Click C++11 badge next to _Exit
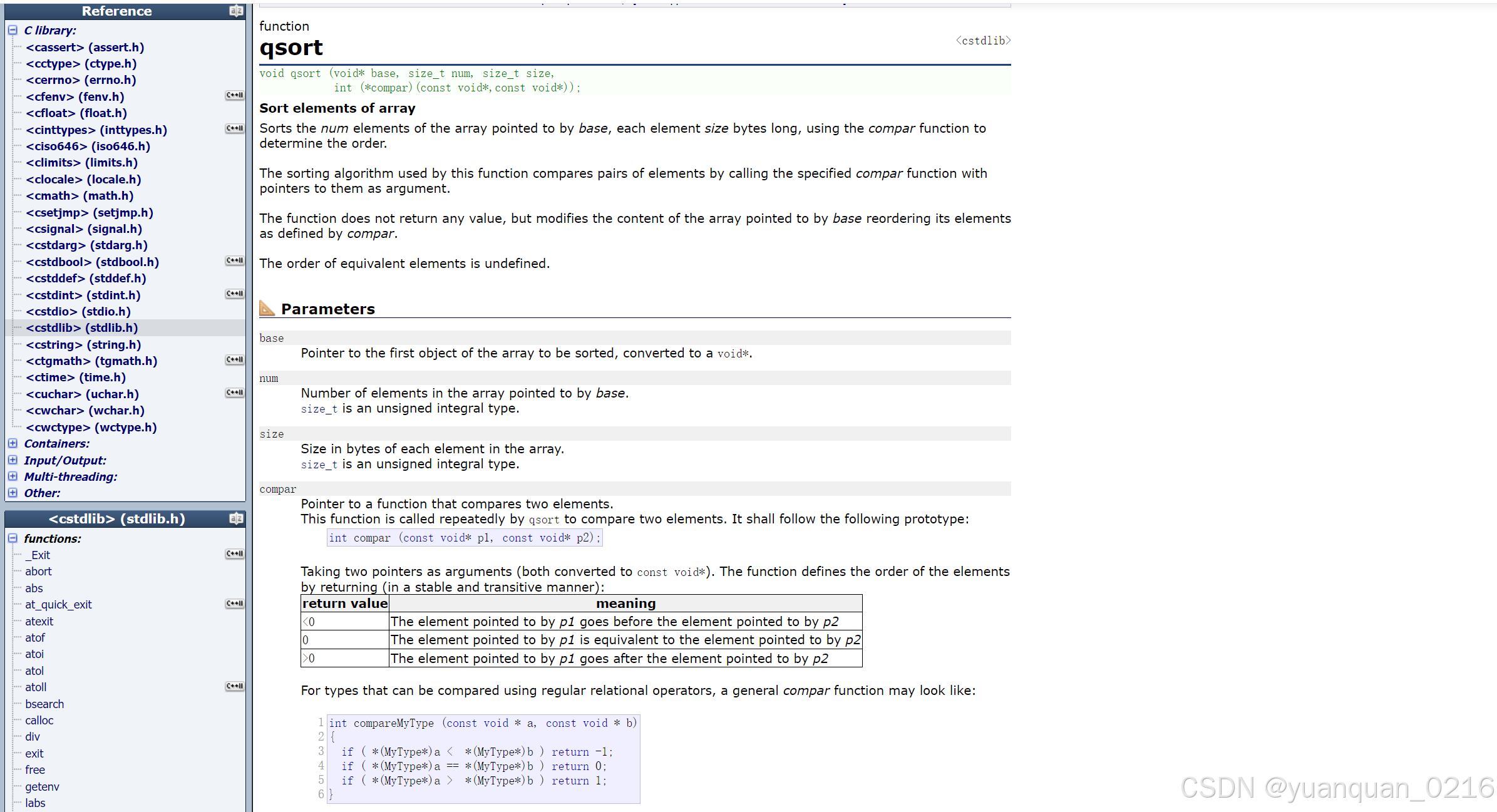This screenshot has width=1497, height=812. coord(235,554)
